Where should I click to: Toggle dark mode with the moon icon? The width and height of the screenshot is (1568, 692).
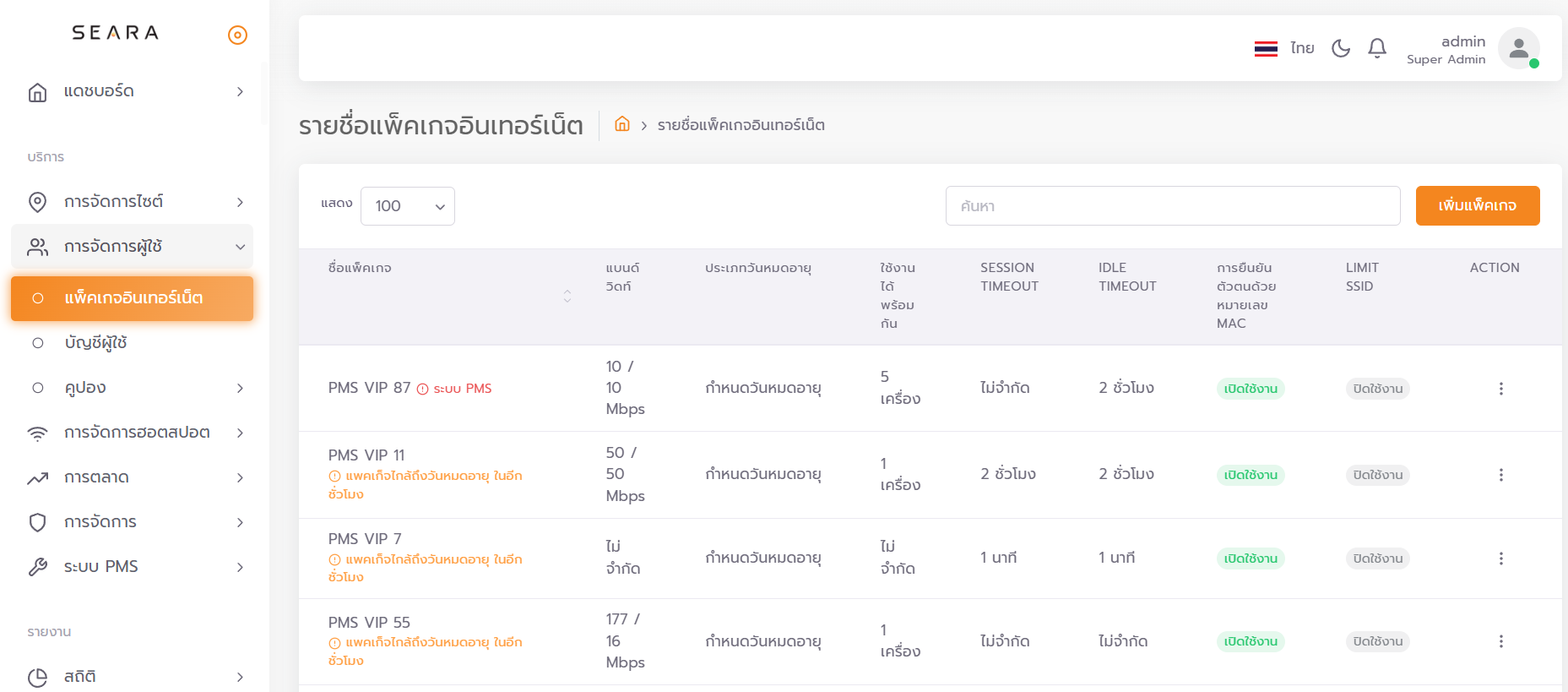(x=1340, y=48)
